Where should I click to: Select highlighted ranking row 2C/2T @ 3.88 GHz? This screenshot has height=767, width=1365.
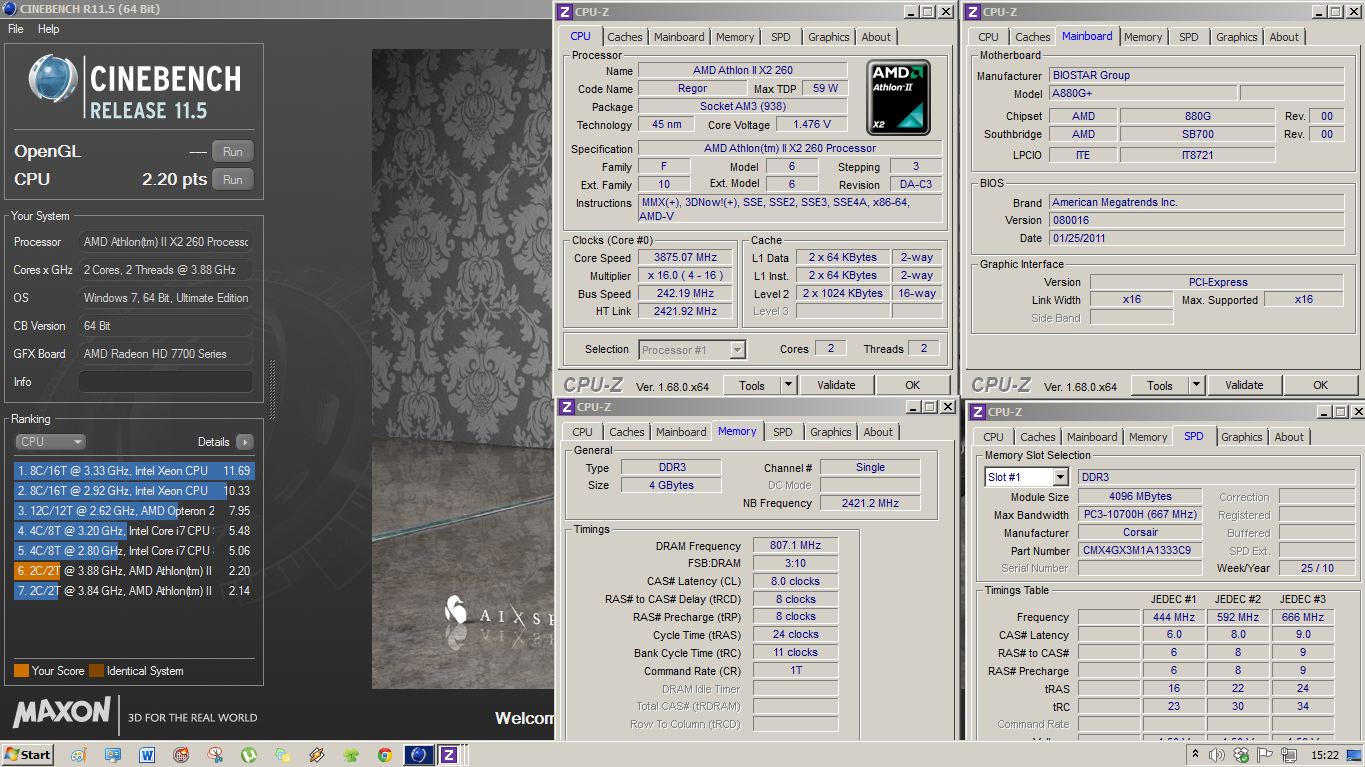(134, 570)
